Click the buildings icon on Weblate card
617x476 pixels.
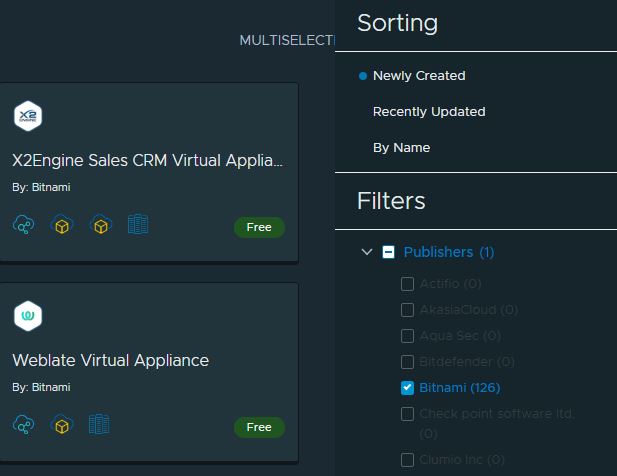99,425
